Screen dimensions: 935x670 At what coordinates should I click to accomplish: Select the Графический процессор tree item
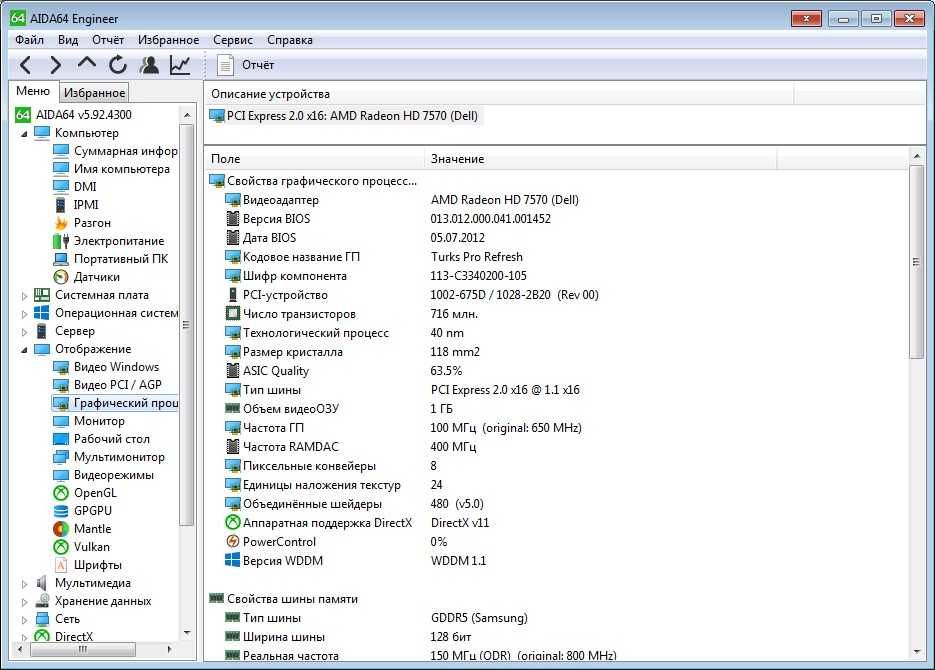116,403
